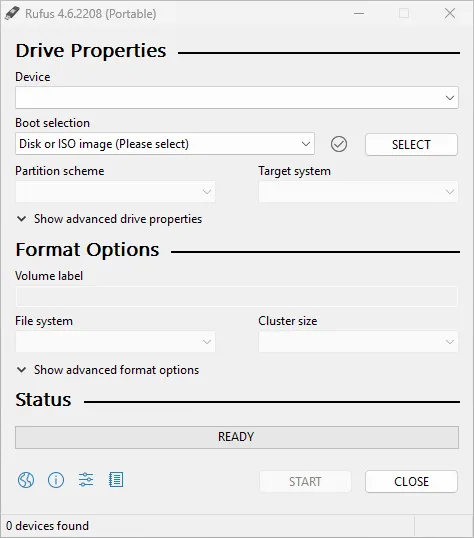
Task: Click the 'Device' label
Action: [x=33, y=77]
